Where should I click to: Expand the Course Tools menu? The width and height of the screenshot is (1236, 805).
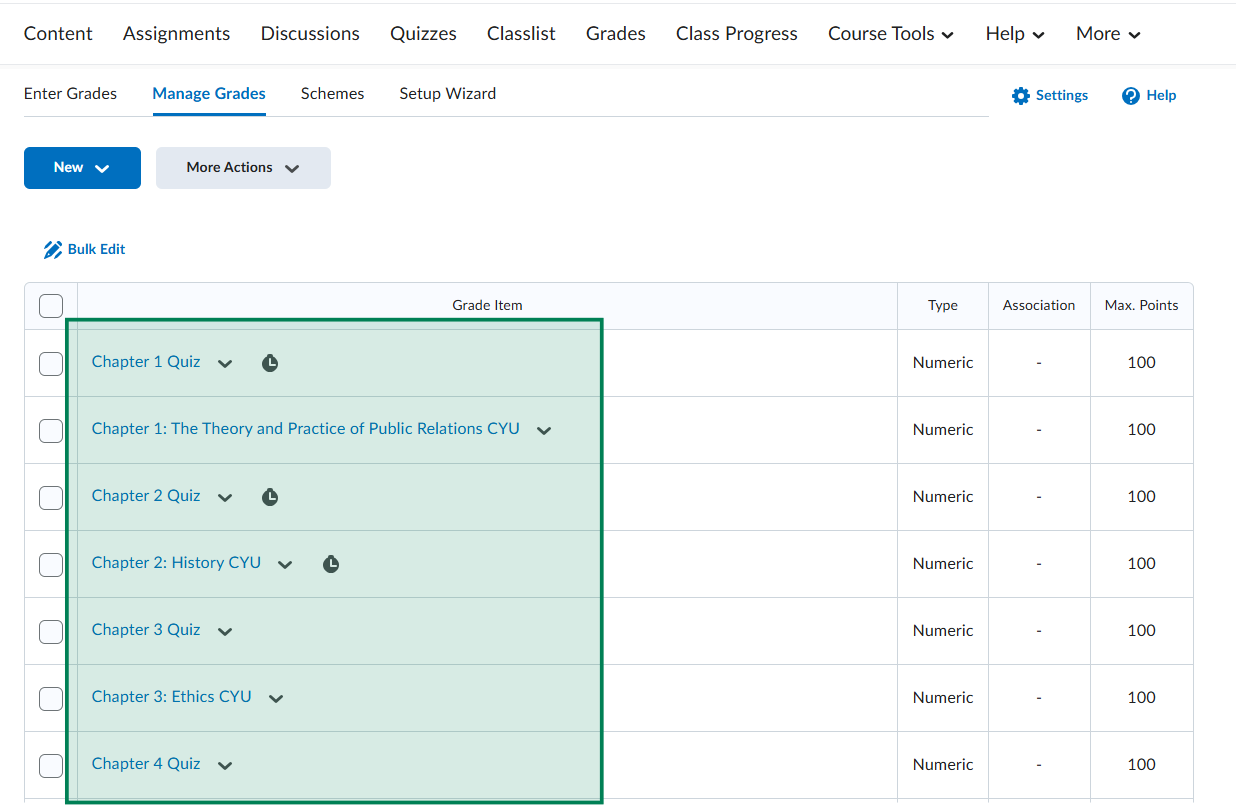tap(890, 34)
